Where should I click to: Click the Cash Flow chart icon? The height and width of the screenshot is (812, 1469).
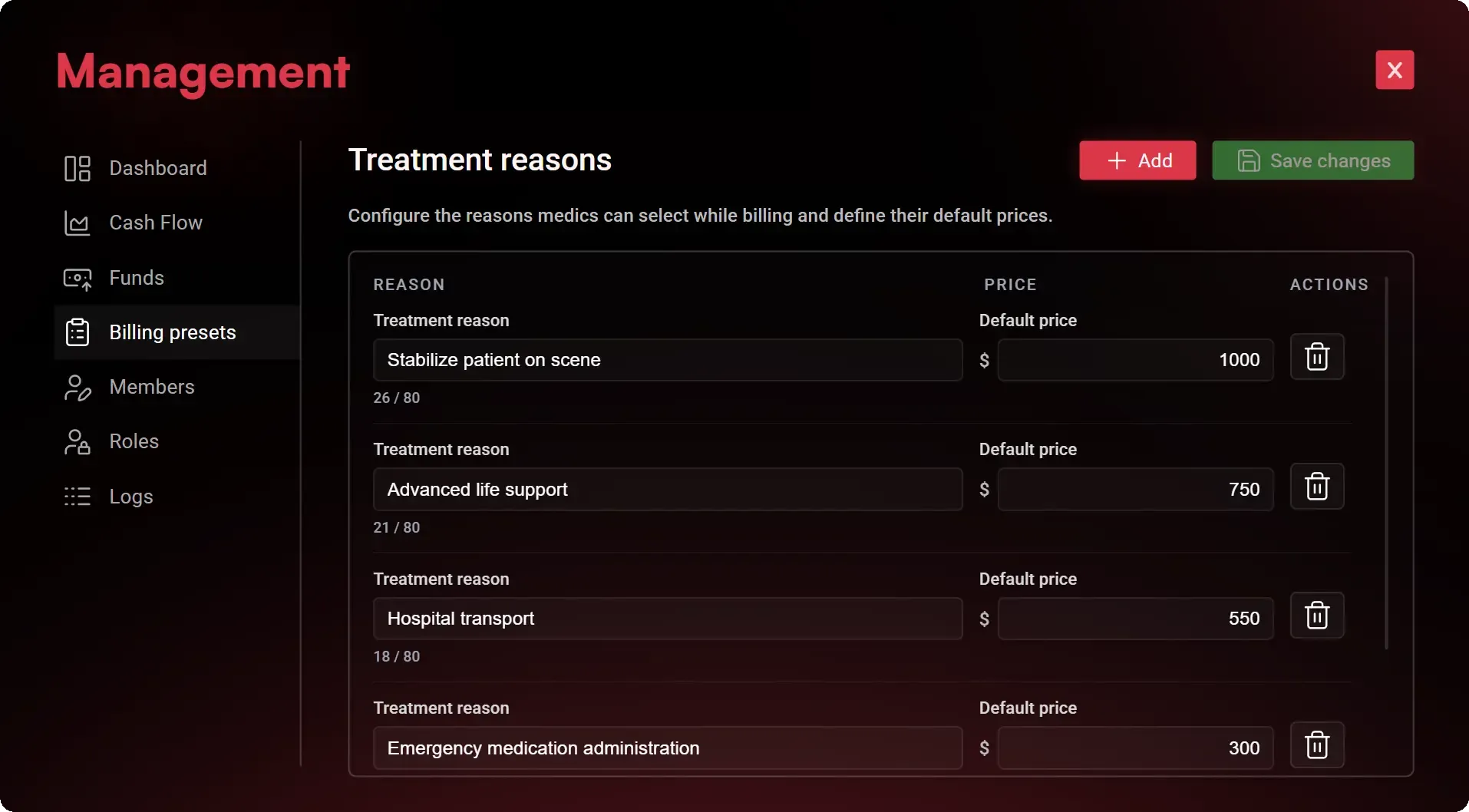(x=78, y=223)
